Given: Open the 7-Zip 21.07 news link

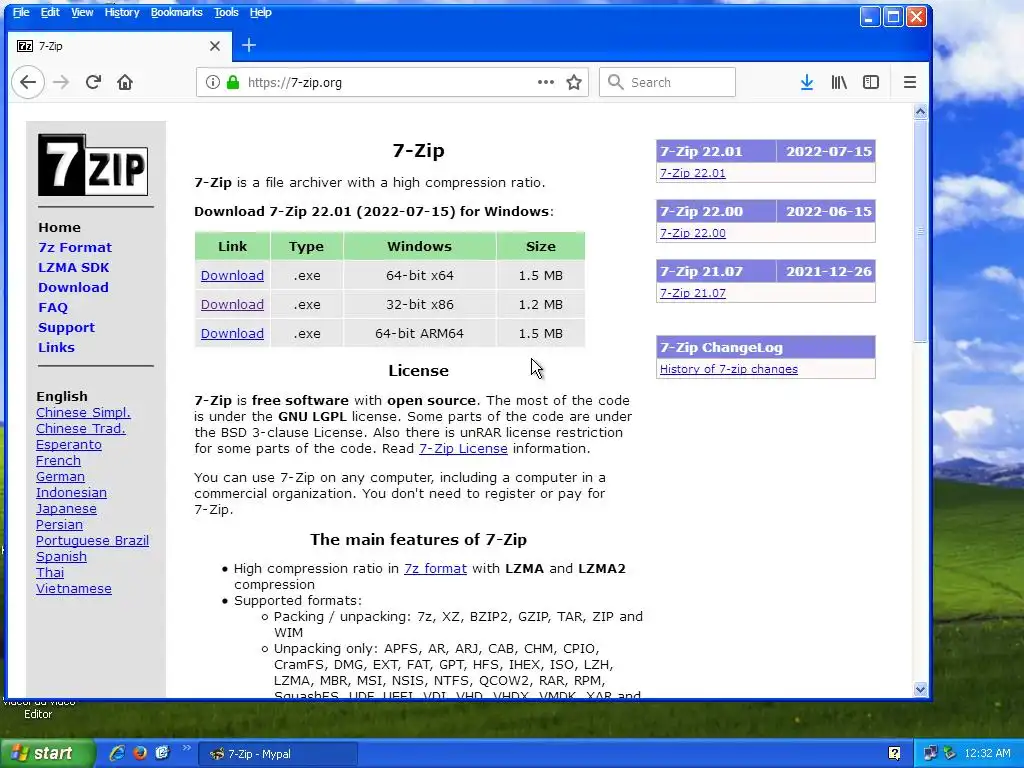Looking at the screenshot, I should click(x=692, y=293).
